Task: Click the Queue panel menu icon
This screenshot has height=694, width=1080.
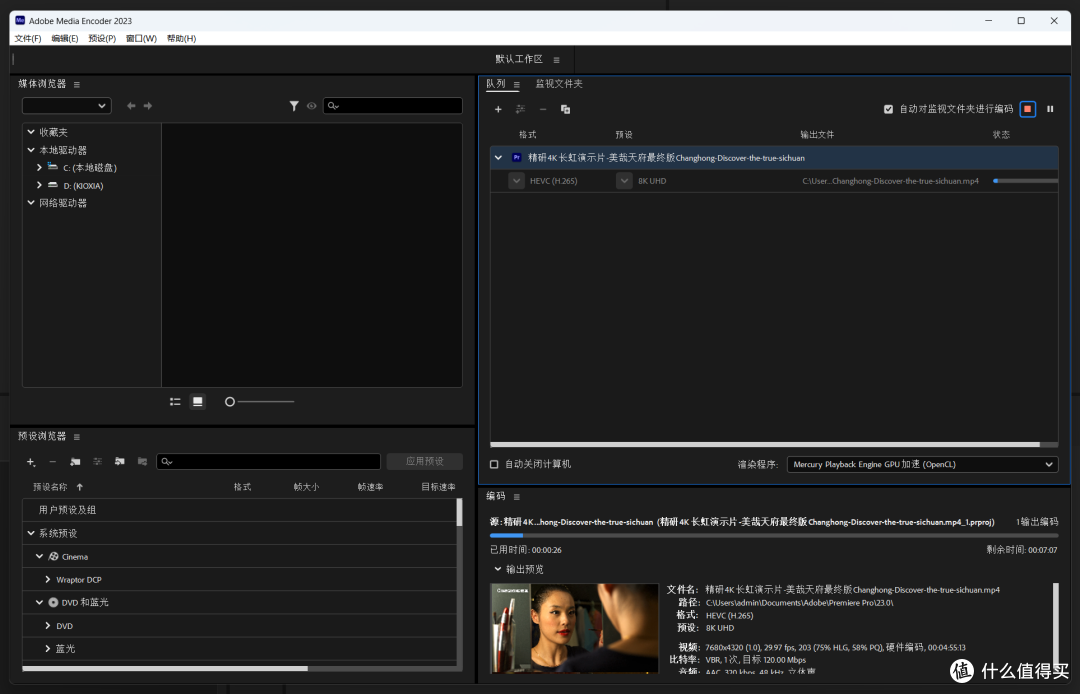Action: point(517,85)
